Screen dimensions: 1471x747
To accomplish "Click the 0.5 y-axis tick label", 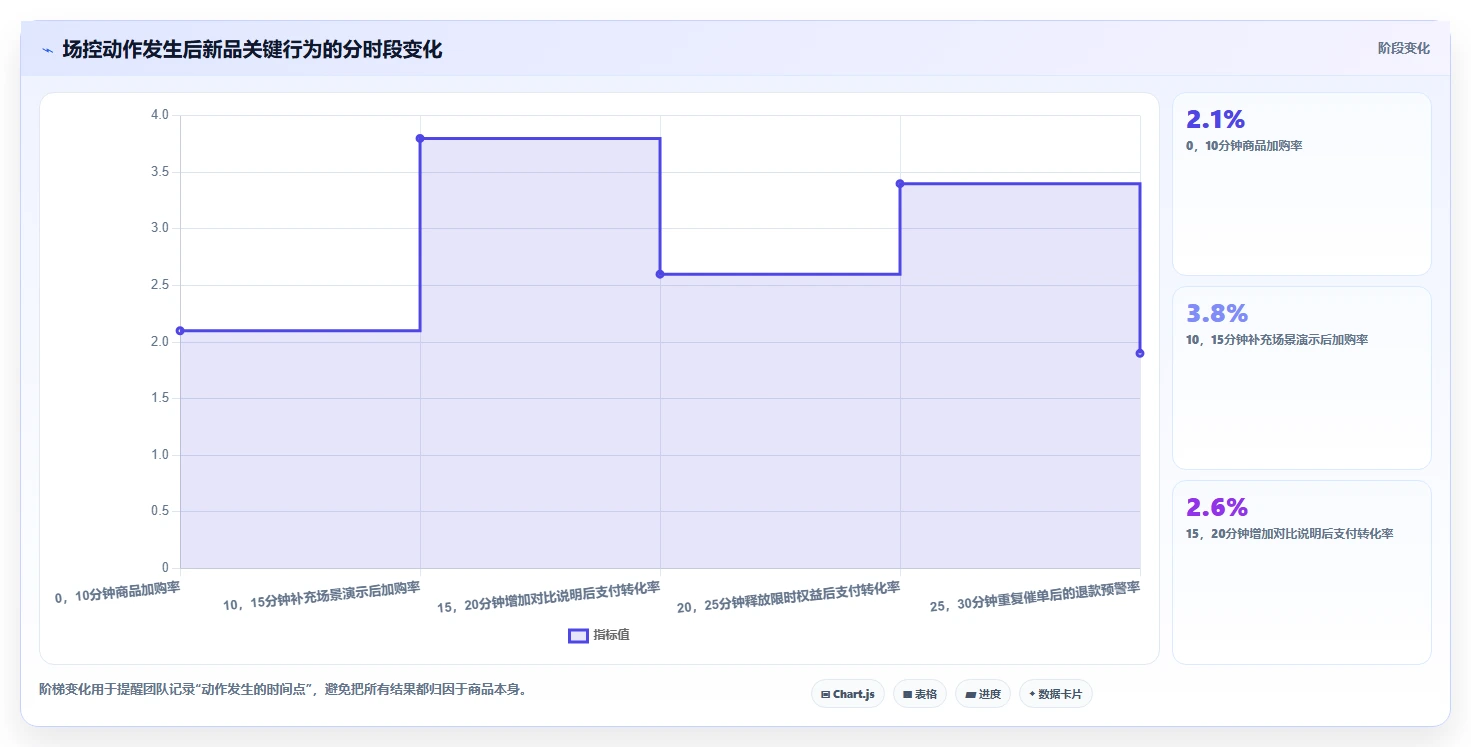I will [x=160, y=512].
